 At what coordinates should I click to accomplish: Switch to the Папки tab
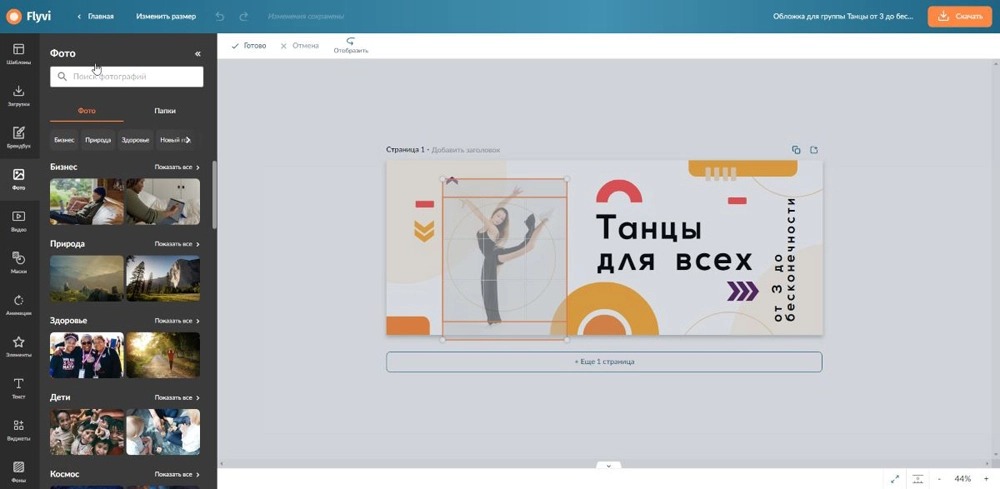pos(165,111)
